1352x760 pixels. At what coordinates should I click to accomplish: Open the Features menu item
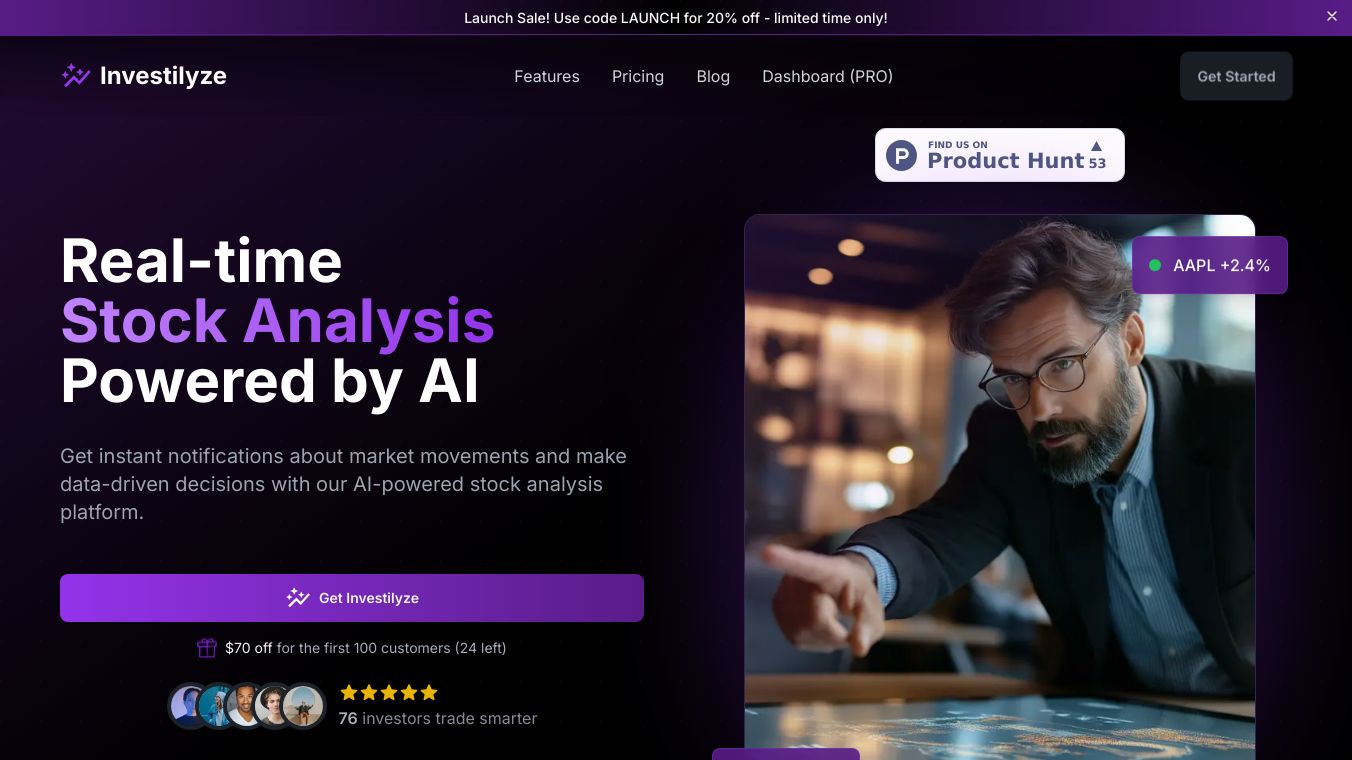[547, 76]
